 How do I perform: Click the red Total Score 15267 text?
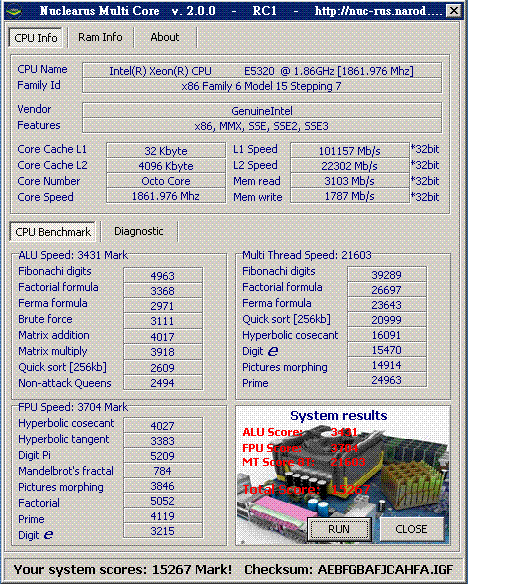(x=306, y=489)
